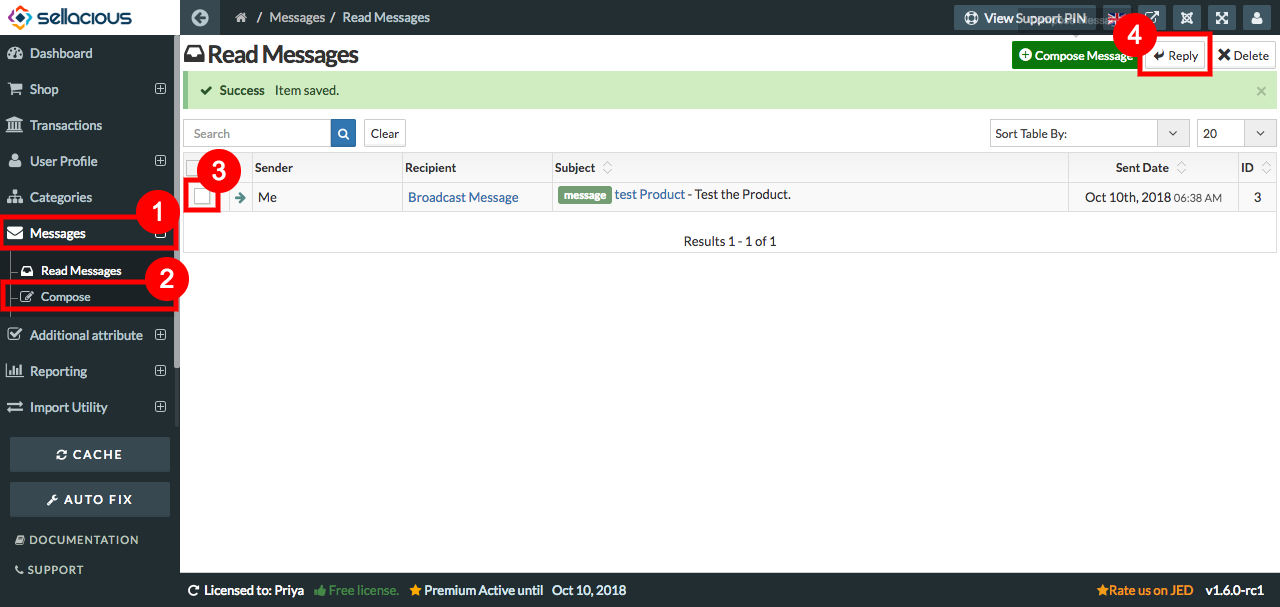The height and width of the screenshot is (607, 1280).
Task: Click the Clear button
Action: pos(385,133)
